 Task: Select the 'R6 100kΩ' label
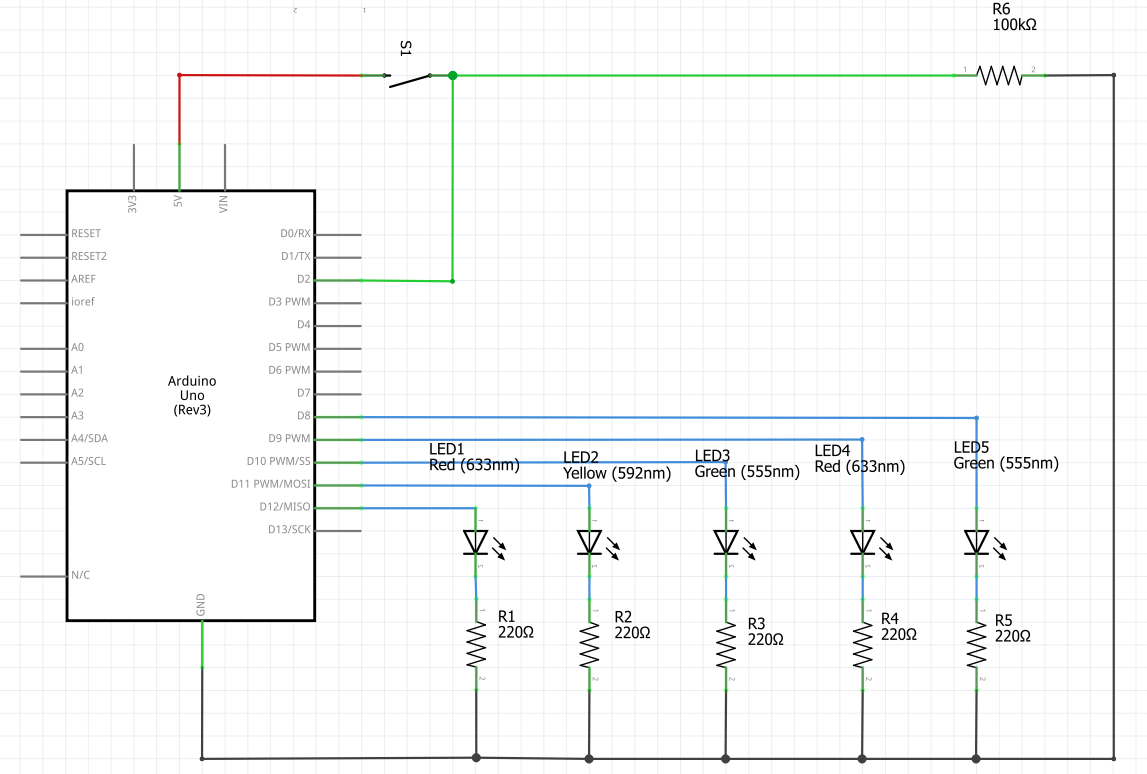[x=1014, y=16]
